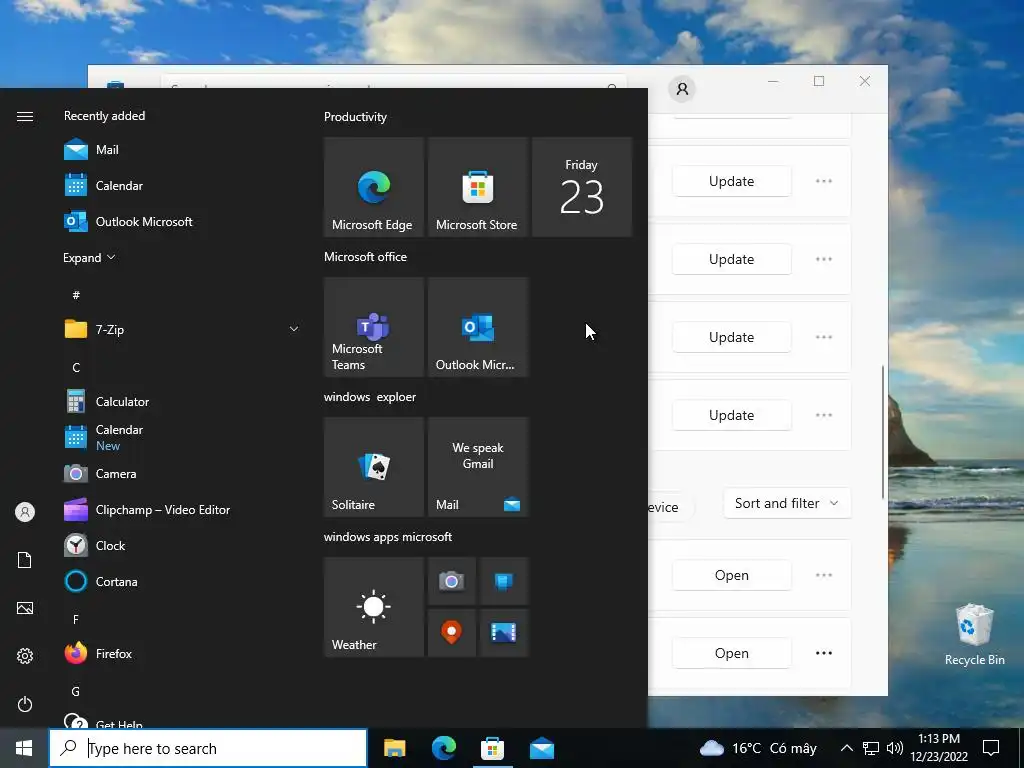Image resolution: width=1024 pixels, height=768 pixels.
Task: Open the Start menu hamburger navigation
Action: coord(25,116)
